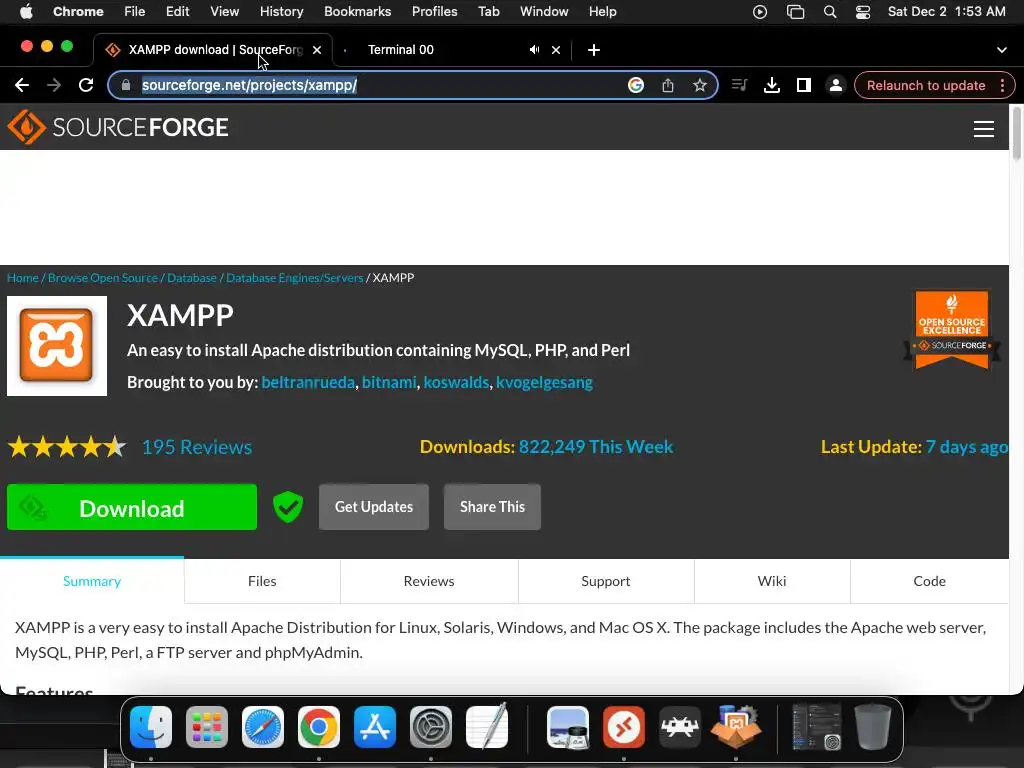Click Relaunch to update button
This screenshot has height=768, width=1024.
coord(925,85)
